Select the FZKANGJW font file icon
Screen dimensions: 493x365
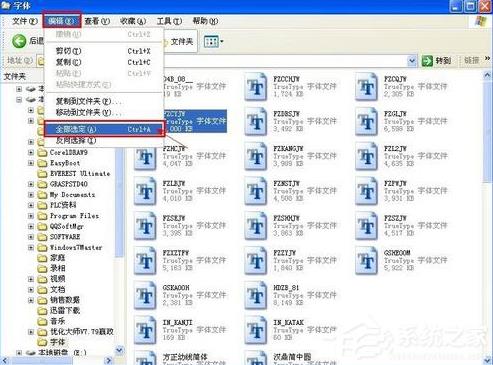[256, 157]
